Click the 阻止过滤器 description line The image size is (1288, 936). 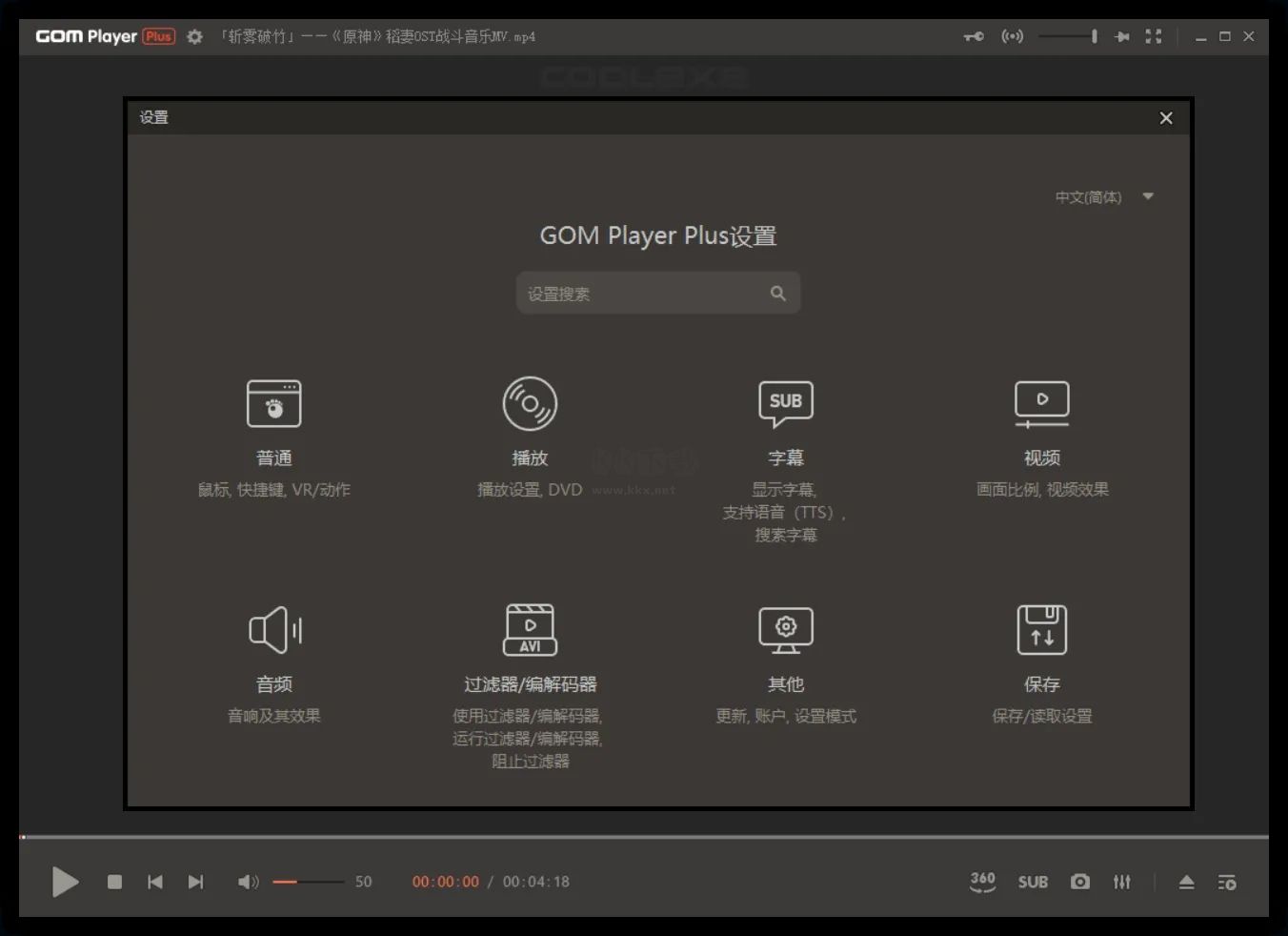(530, 762)
